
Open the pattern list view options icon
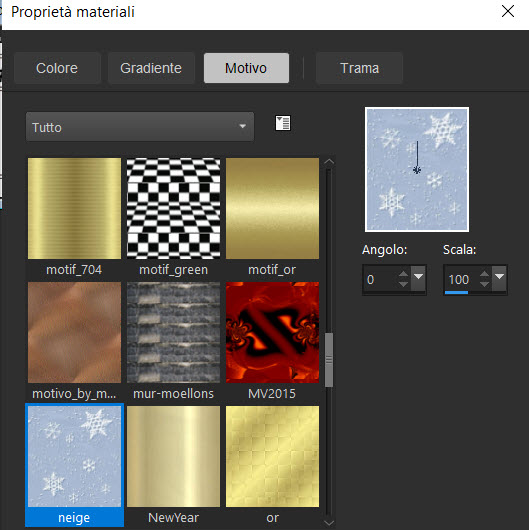(x=283, y=123)
